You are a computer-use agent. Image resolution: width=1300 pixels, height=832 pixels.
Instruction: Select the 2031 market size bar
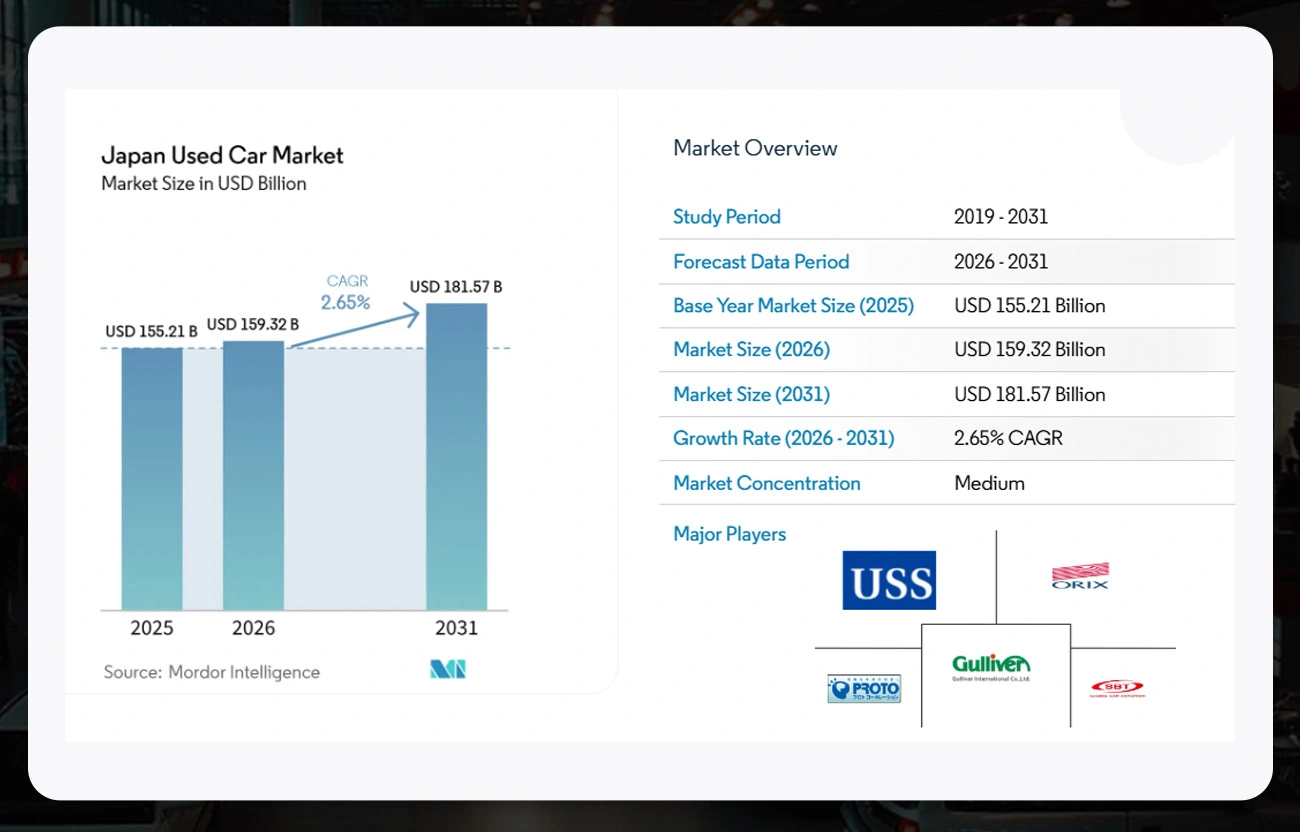coord(457,457)
